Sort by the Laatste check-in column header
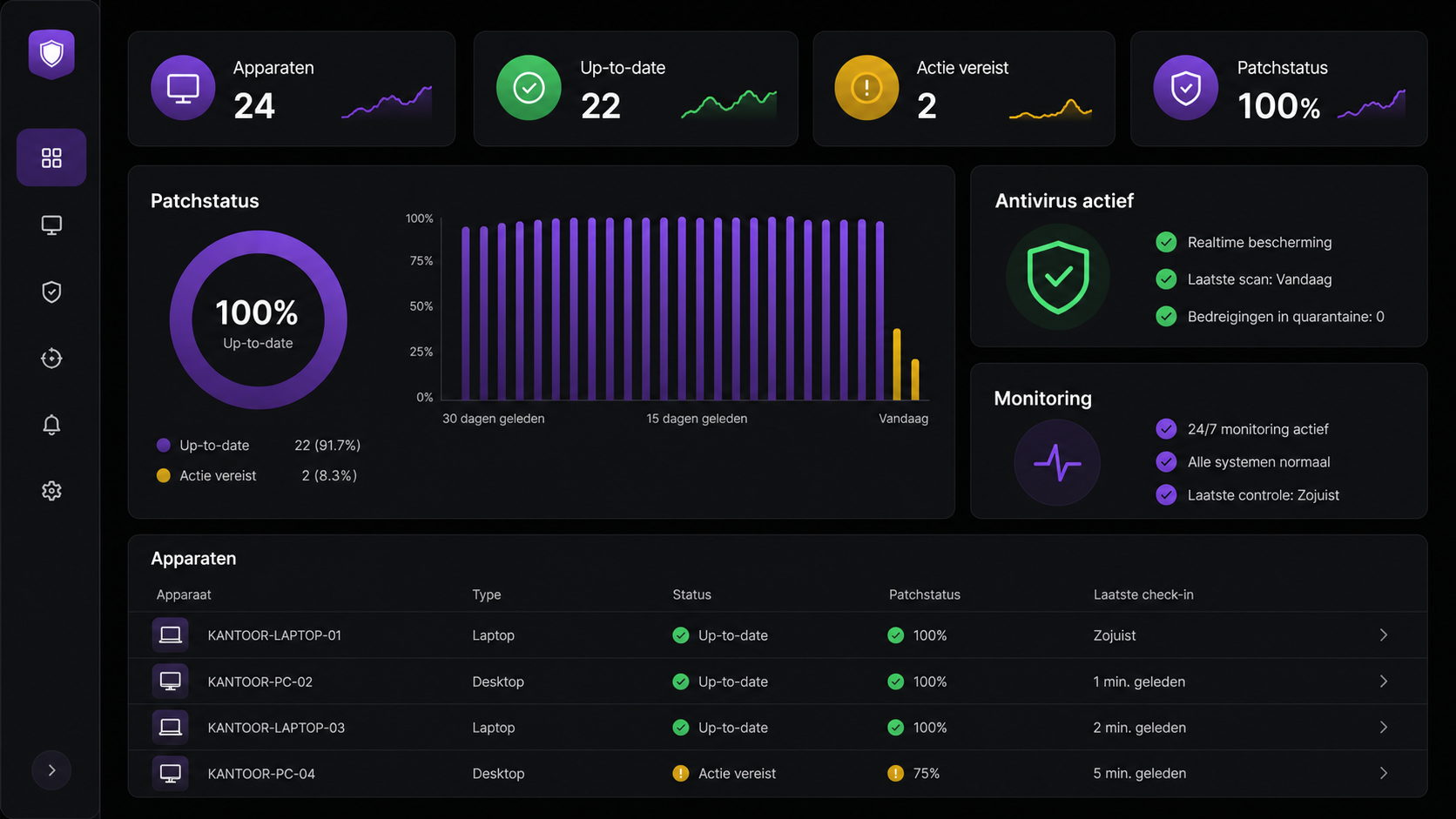This screenshot has height=819, width=1456. [x=1143, y=594]
